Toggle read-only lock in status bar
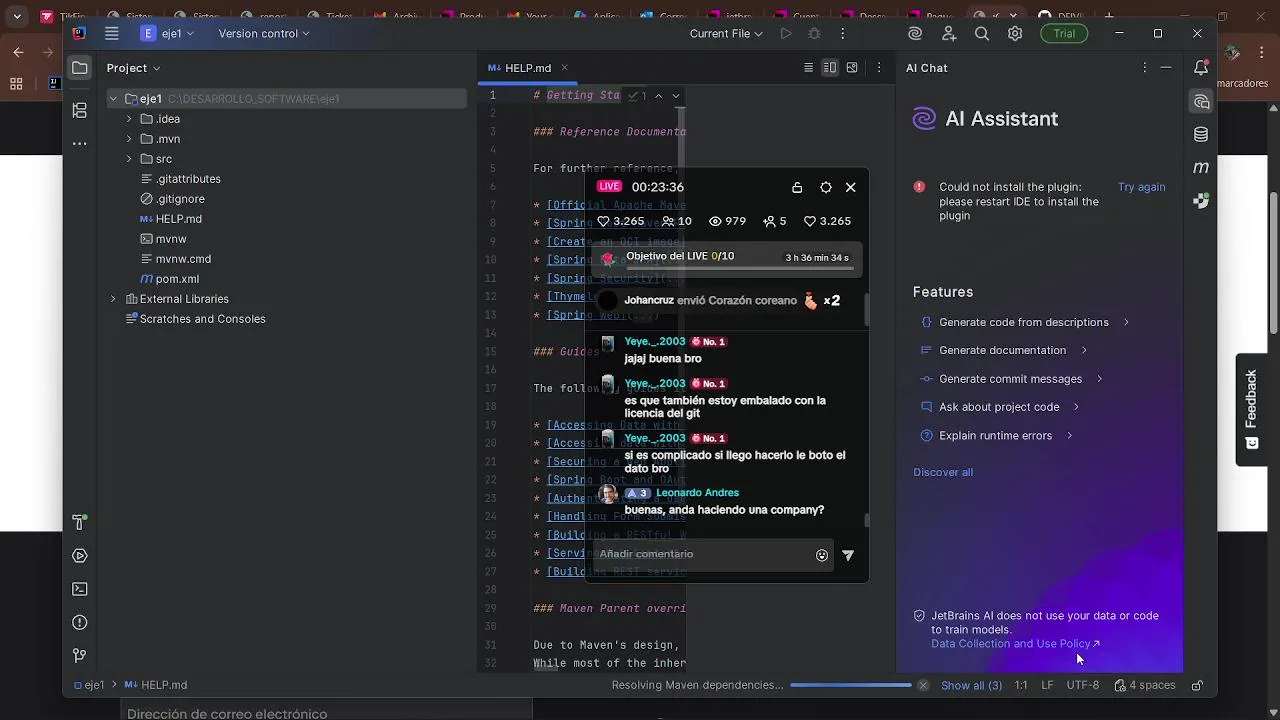 1197,685
